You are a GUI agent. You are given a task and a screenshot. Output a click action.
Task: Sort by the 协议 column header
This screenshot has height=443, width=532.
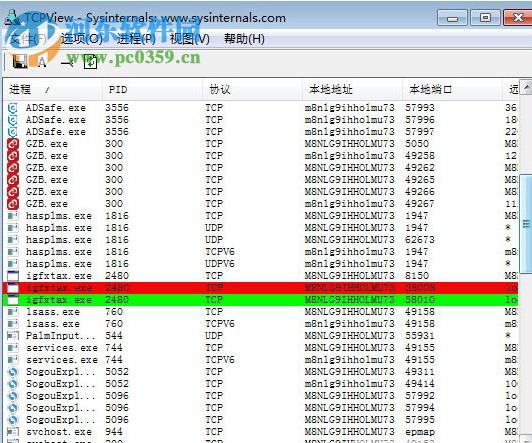(252, 90)
